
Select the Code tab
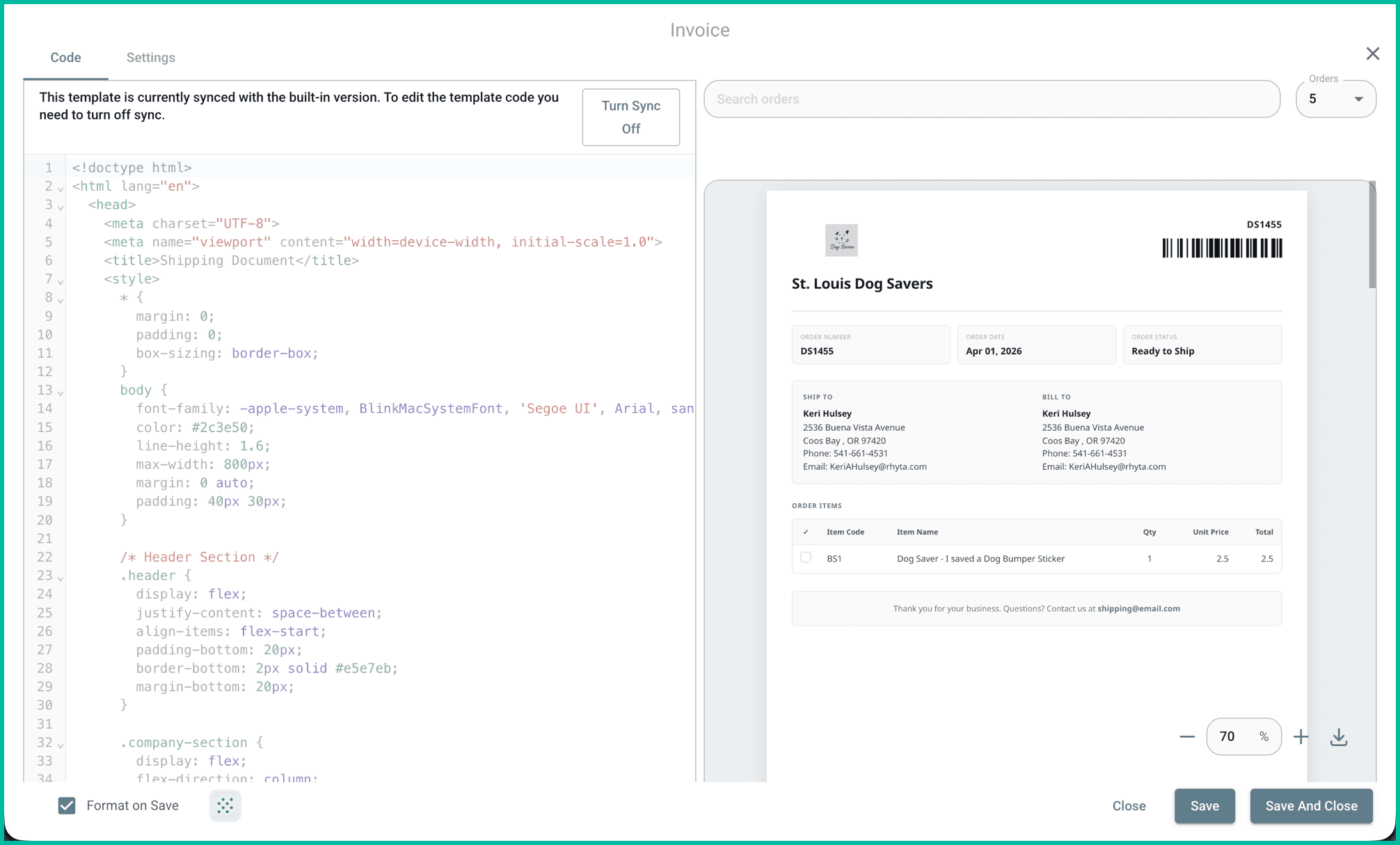[x=65, y=57]
